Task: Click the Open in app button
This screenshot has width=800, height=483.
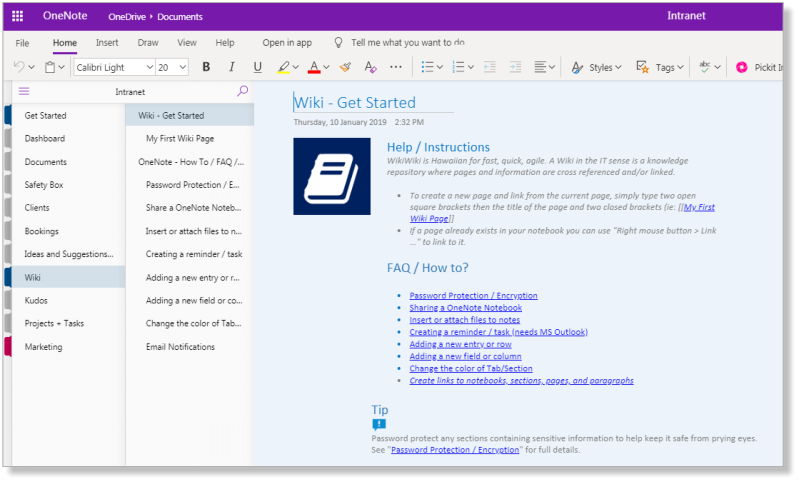Action: click(287, 43)
